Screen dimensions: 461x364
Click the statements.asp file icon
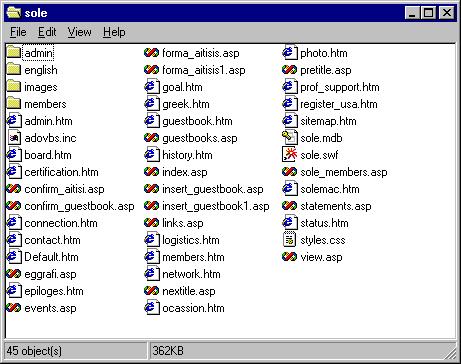pyautogui.click(x=290, y=206)
